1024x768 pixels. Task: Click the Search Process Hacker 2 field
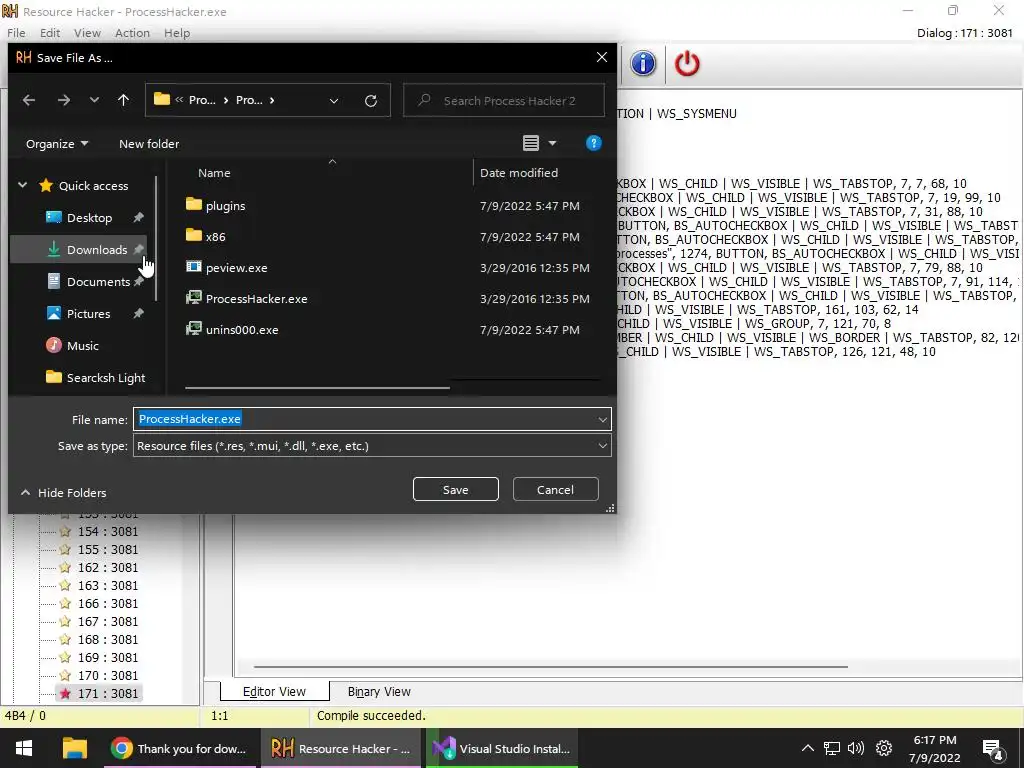click(x=504, y=101)
